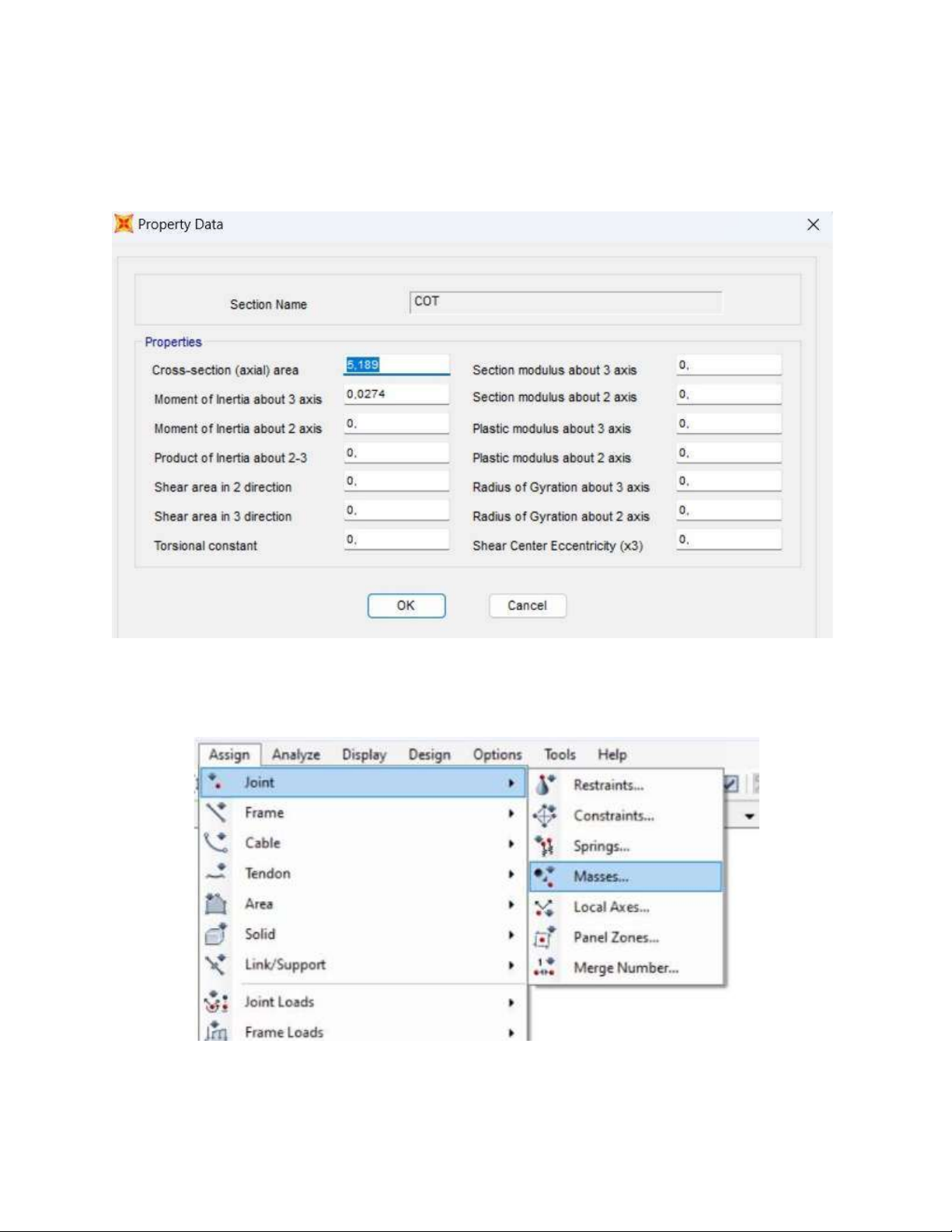Click the Panel Zones icon
This screenshot has height=1232, width=952.
[x=545, y=937]
